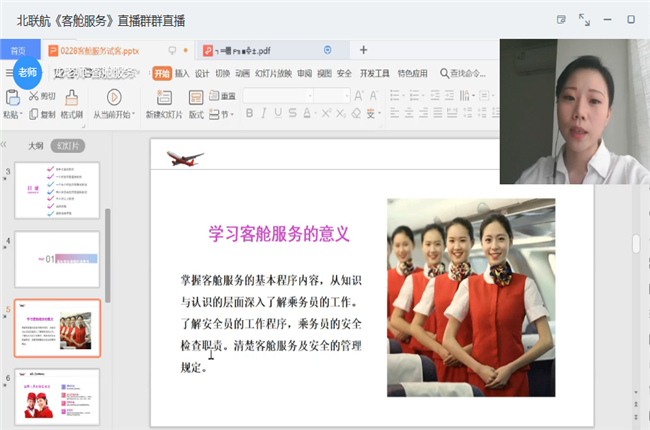Toggle bold text formatting

[249, 114]
